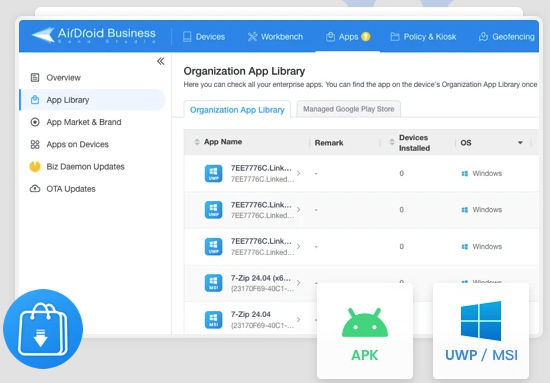Expand 7-Zip 24.04 row chevron
This screenshot has width=550, height=383.
(x=298, y=320)
